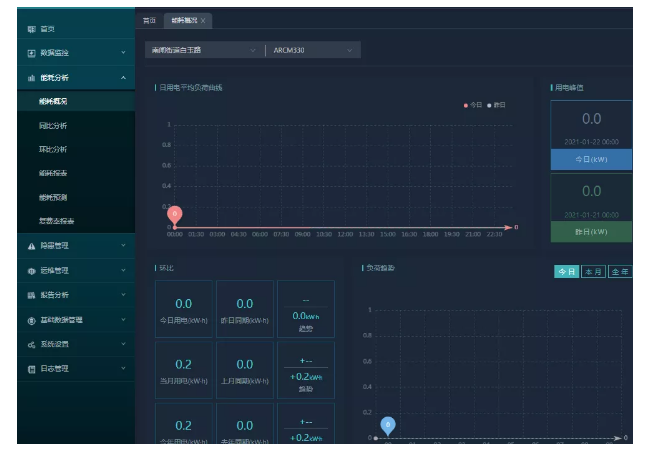Screen dimensions: 647x456
Task: Click the 0.0kW·h 趋势 card
Action: pyautogui.click(x=306, y=309)
